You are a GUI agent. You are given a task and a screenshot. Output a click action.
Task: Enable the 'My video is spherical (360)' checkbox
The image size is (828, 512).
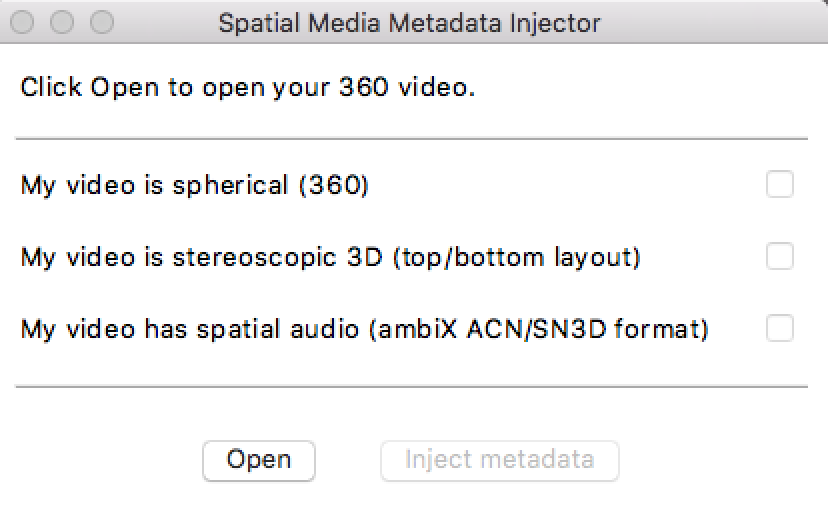779,184
